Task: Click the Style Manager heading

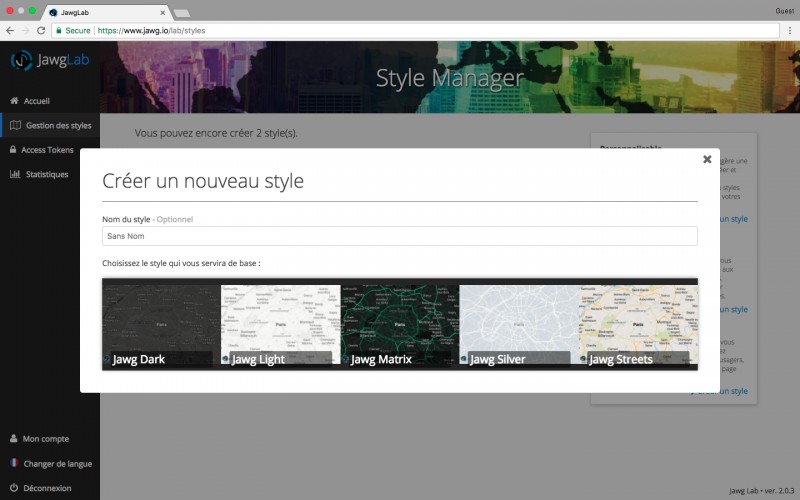Action: (450, 78)
